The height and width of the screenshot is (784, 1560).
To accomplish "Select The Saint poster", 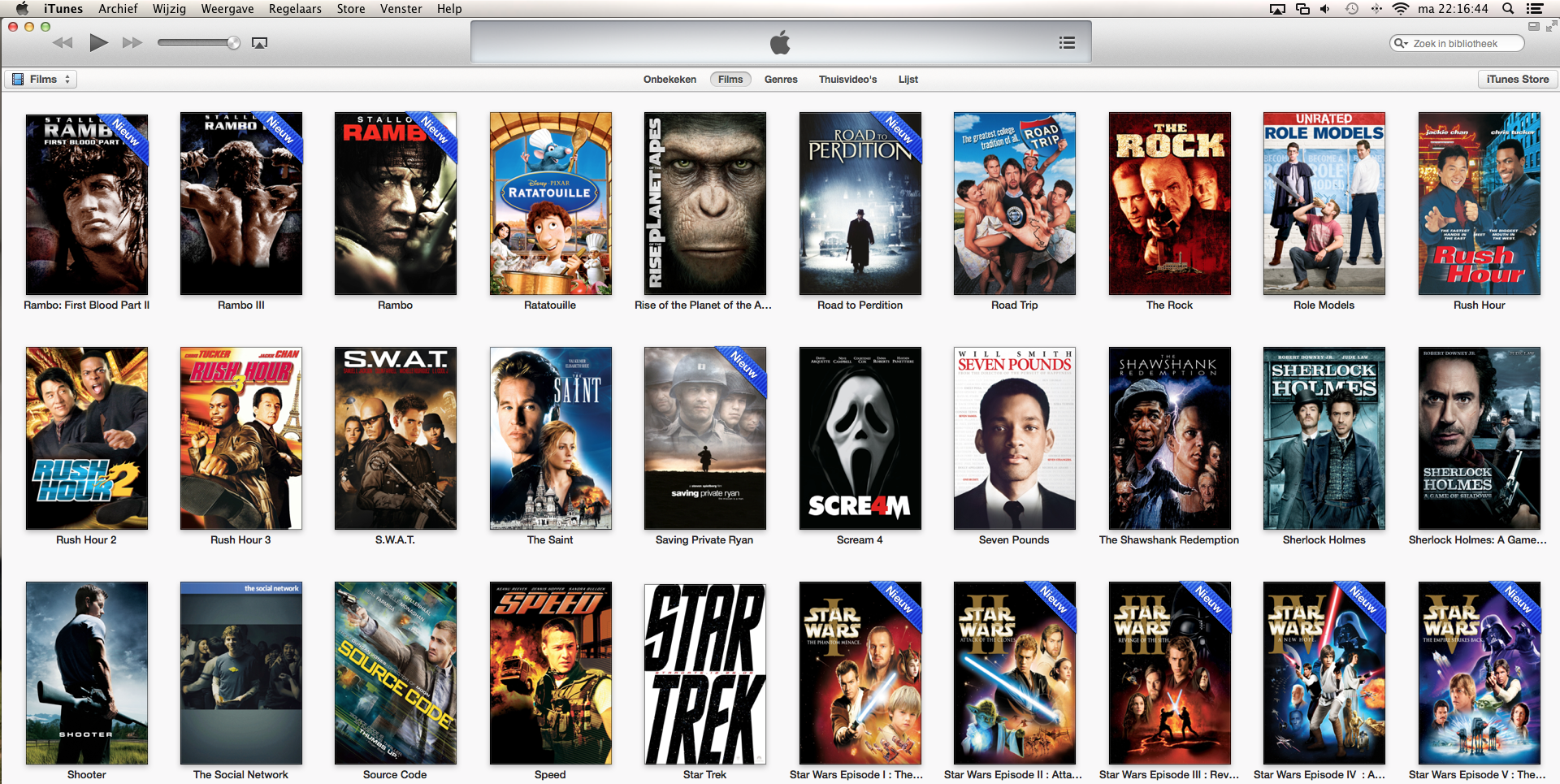I will point(551,438).
